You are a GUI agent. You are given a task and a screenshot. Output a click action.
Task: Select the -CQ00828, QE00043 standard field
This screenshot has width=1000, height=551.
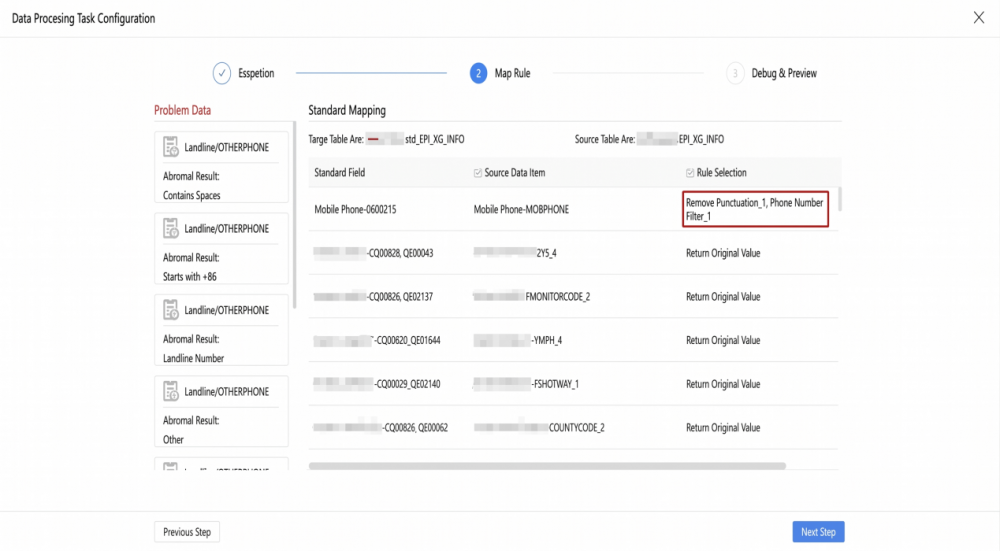(373, 253)
